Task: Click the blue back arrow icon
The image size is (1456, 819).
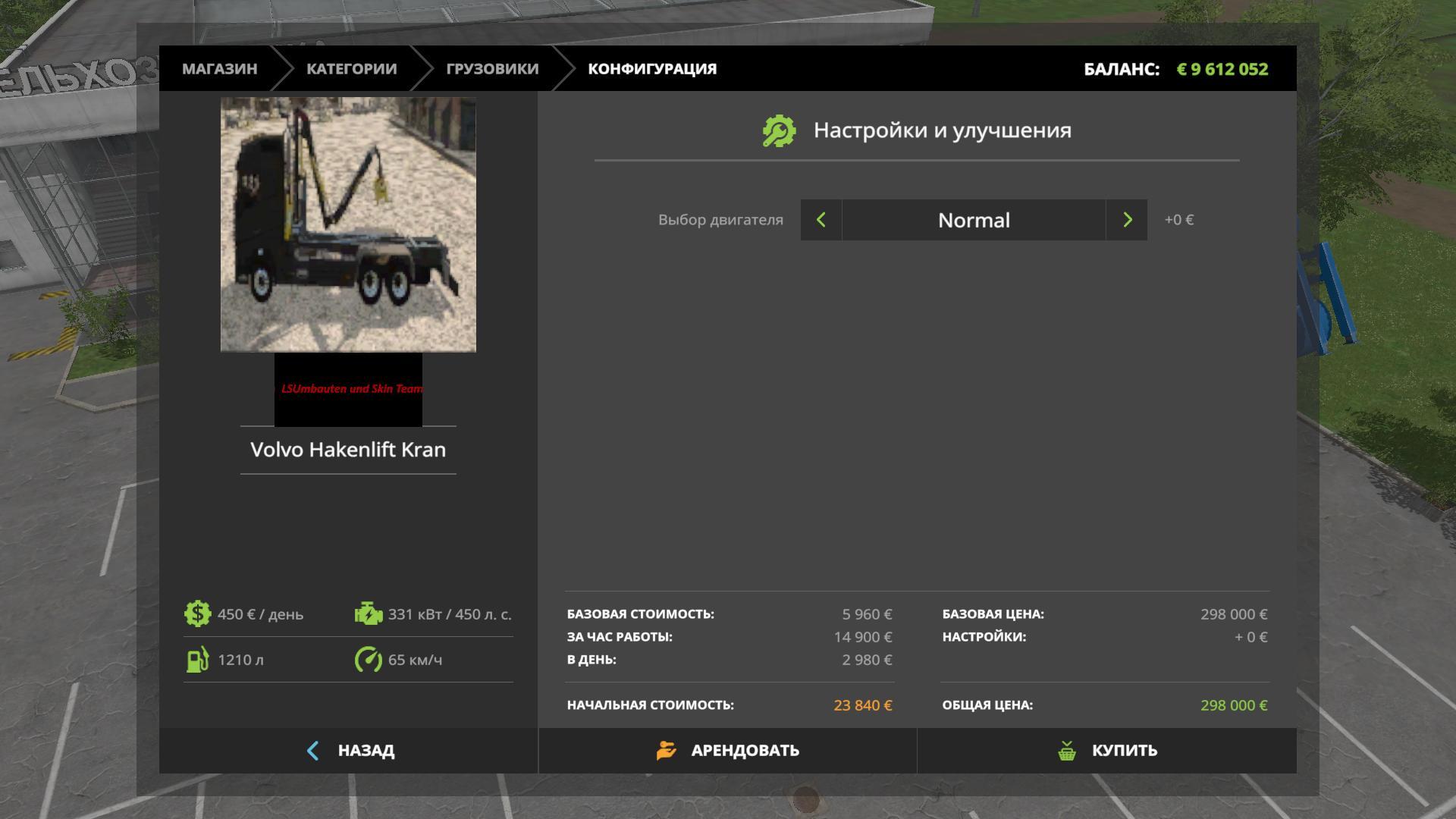Action: click(x=312, y=751)
